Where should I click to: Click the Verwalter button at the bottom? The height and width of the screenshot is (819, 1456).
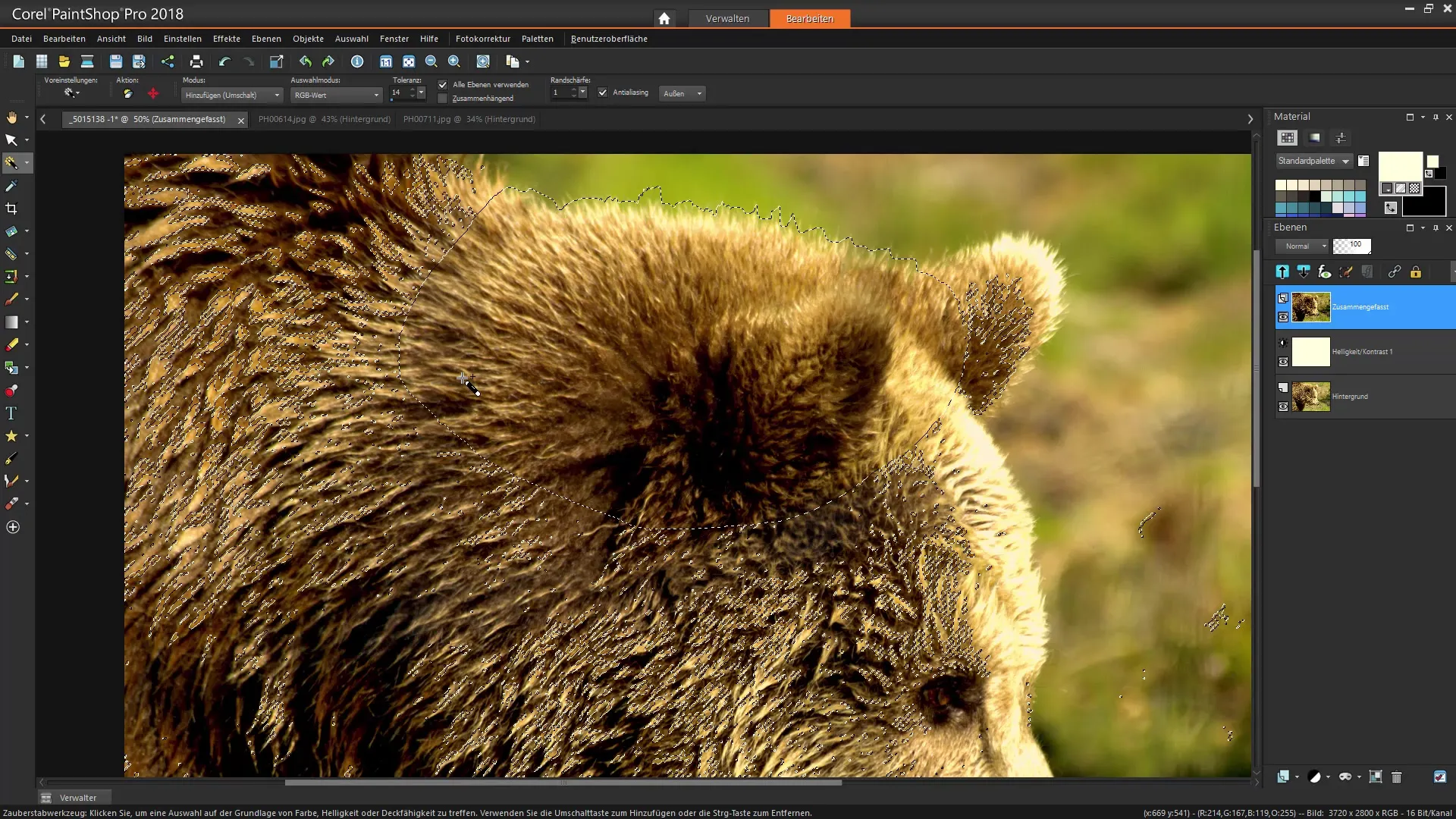[74, 798]
